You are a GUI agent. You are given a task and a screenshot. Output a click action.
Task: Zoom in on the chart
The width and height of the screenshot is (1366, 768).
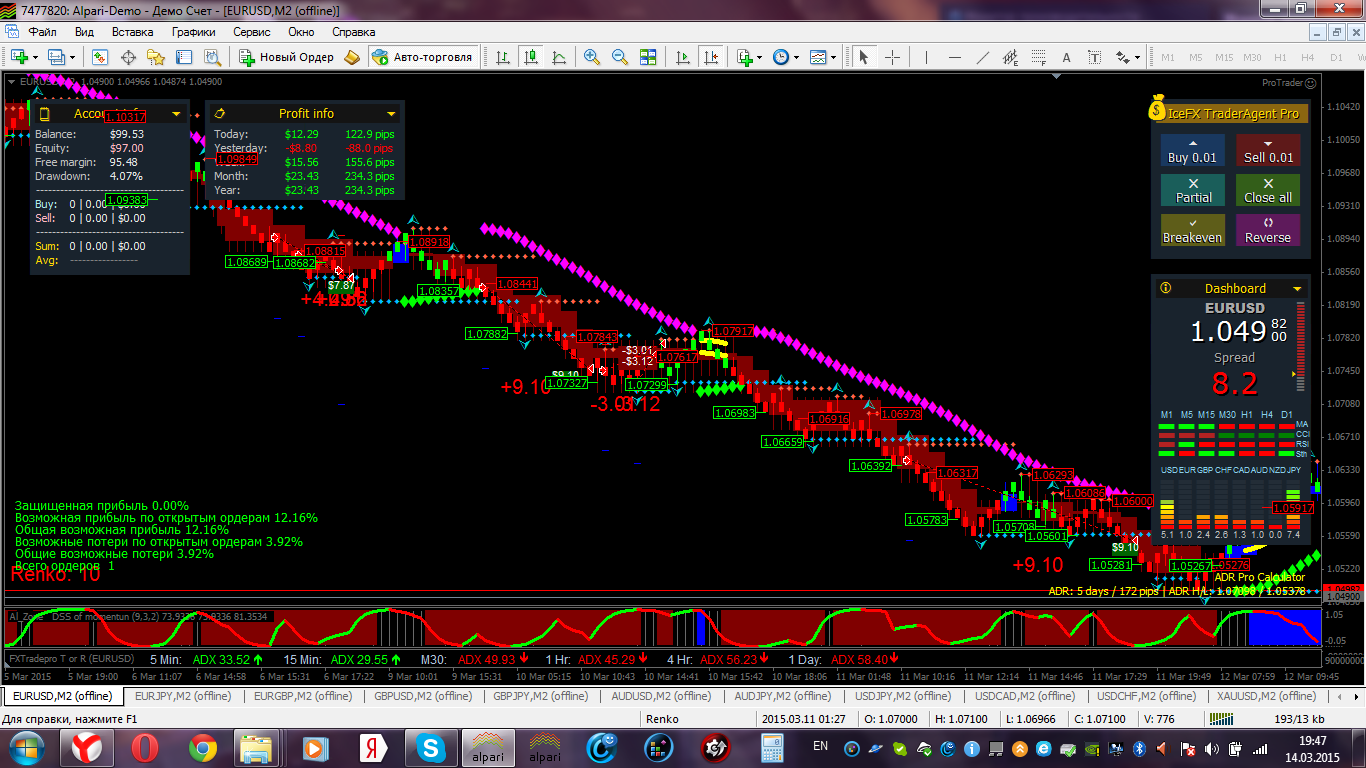592,57
